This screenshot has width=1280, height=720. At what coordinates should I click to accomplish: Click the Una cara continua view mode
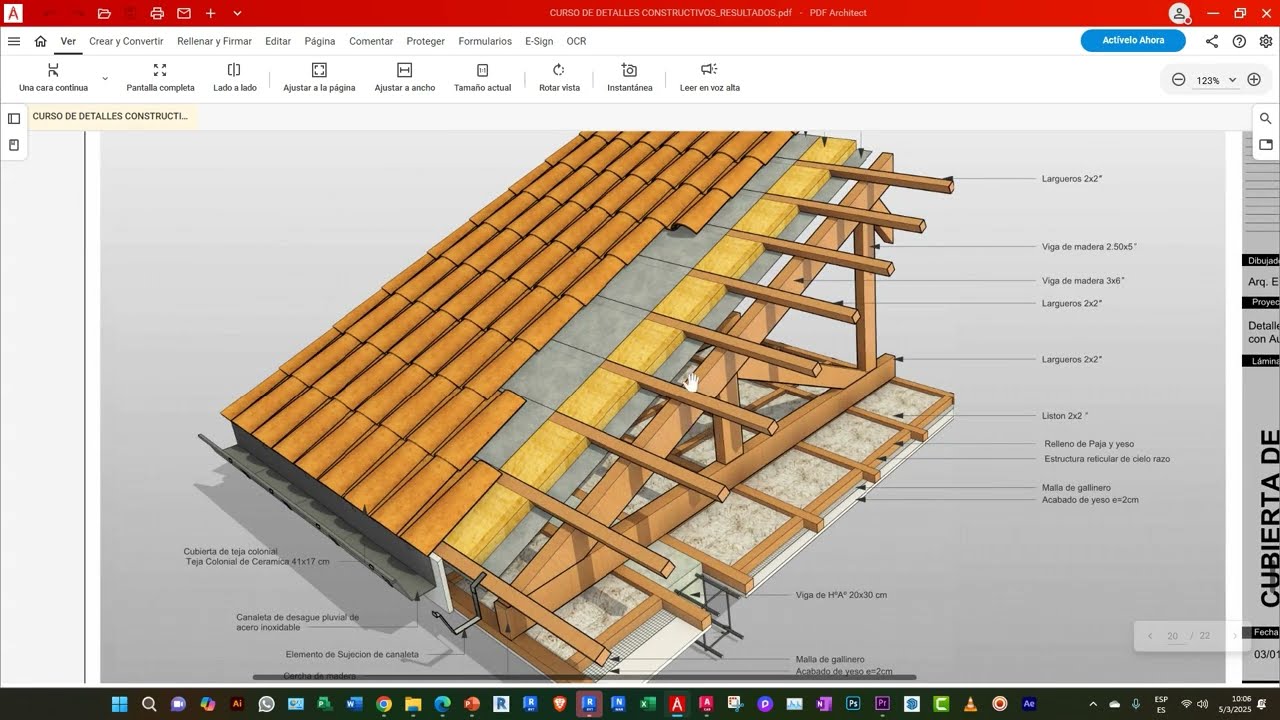(x=53, y=77)
